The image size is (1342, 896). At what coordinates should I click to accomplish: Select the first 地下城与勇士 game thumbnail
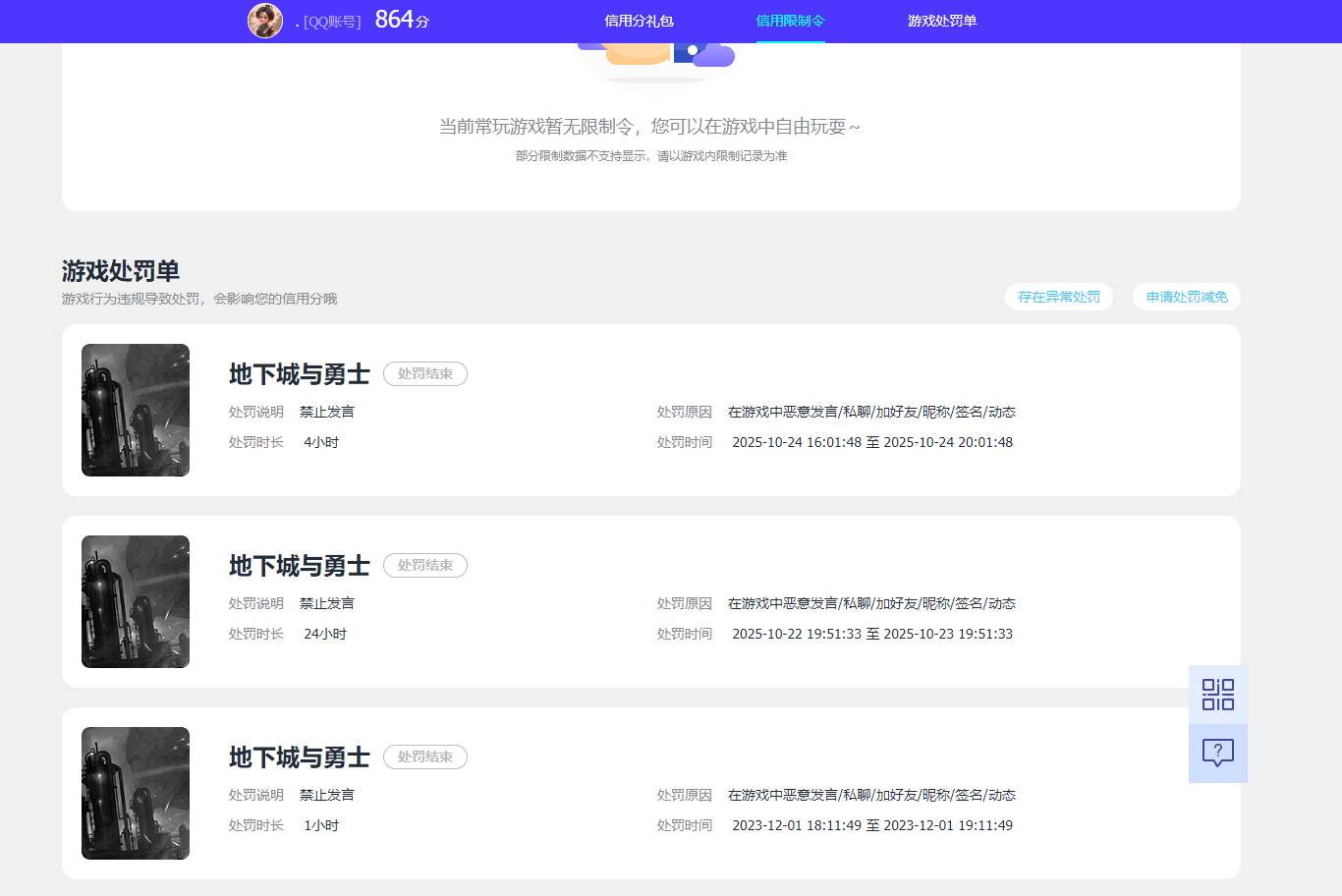(x=135, y=410)
